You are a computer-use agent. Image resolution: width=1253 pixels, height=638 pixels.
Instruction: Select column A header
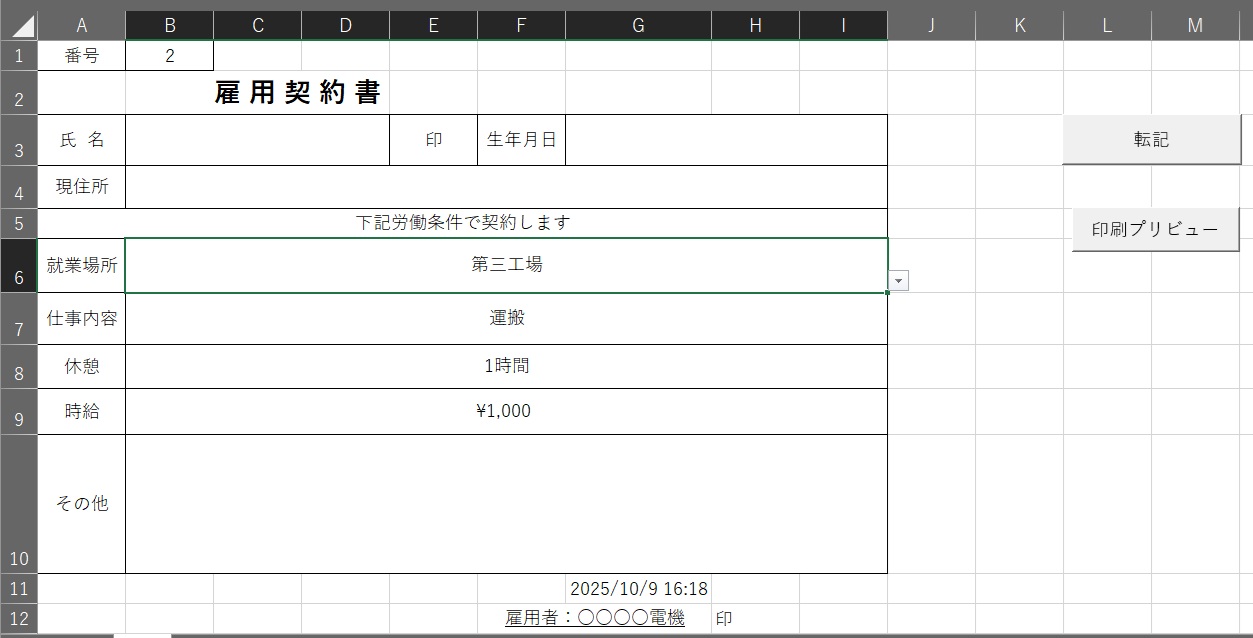(81, 26)
